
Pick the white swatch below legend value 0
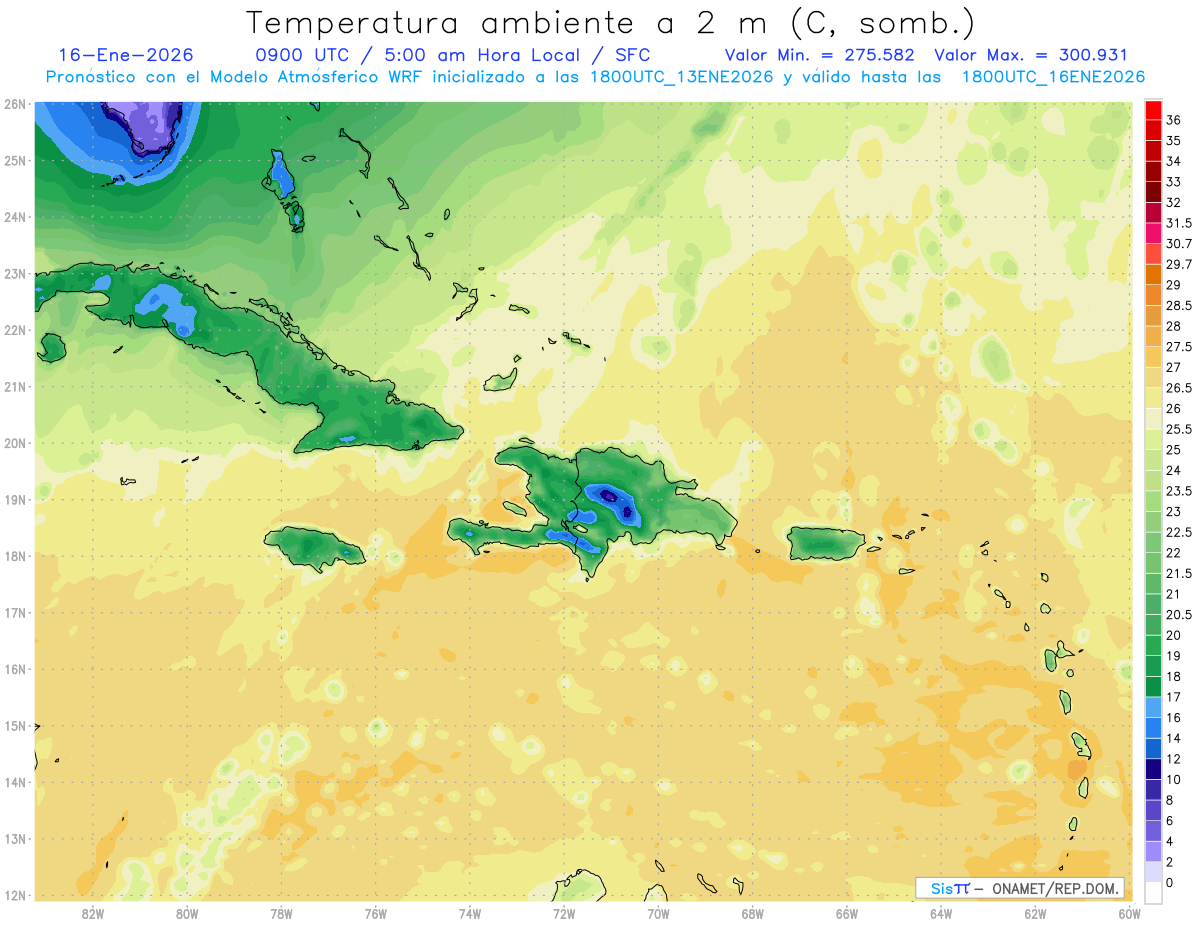(1153, 893)
